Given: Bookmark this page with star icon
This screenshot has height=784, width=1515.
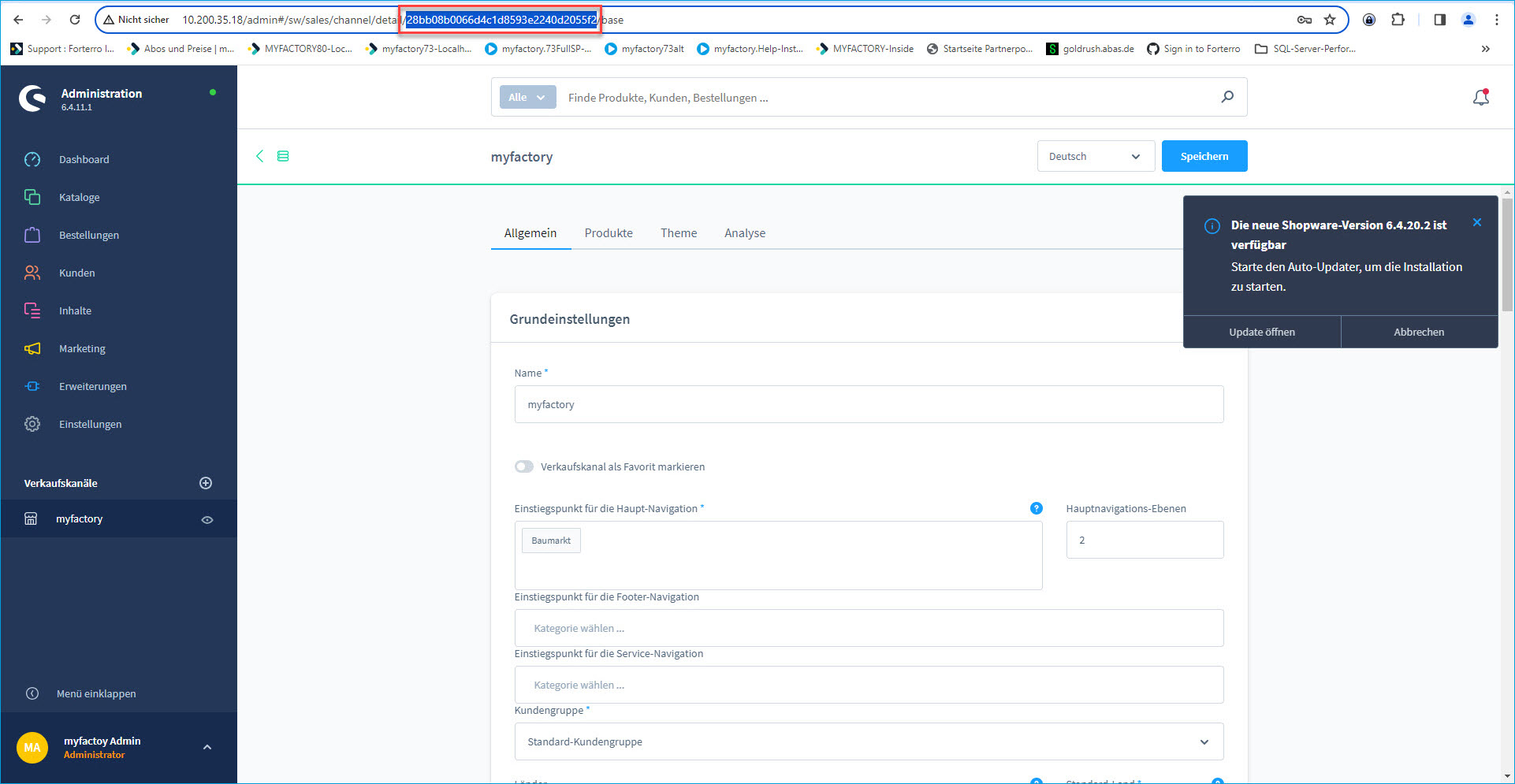Looking at the screenshot, I should point(1330,20).
